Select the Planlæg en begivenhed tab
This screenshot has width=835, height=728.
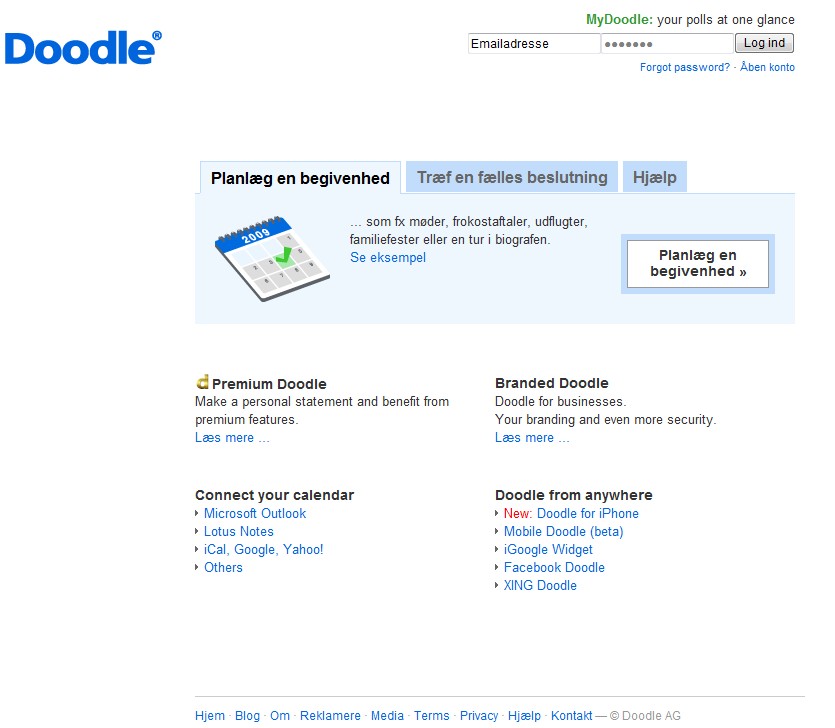tap(300, 179)
